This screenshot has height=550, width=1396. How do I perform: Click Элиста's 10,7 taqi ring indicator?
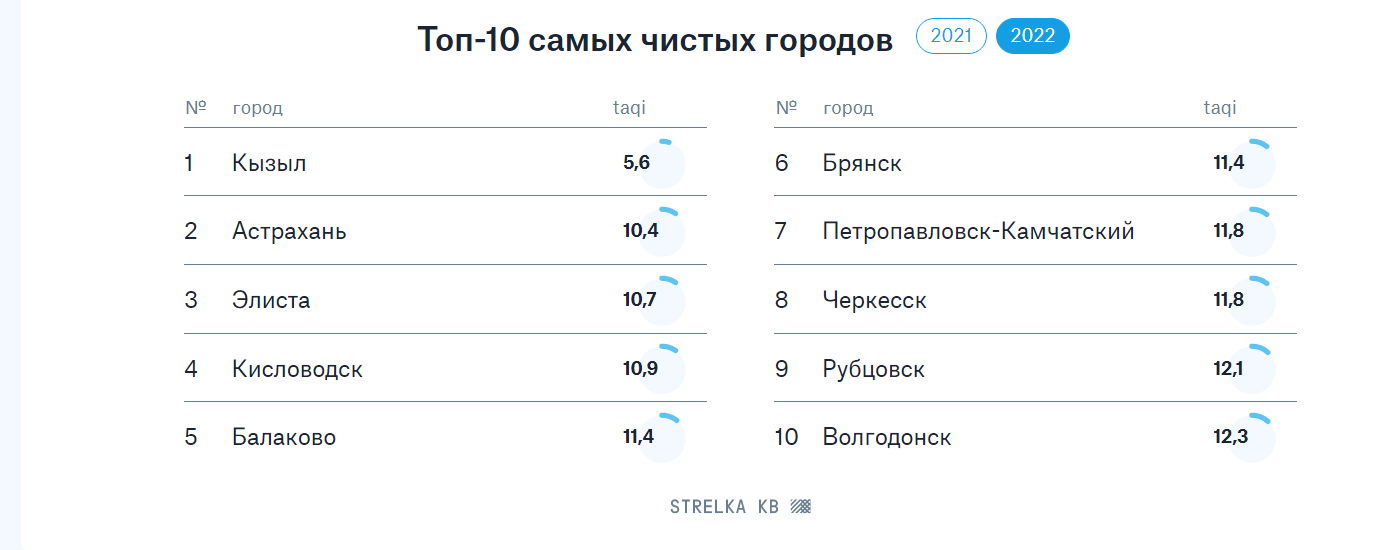661,301
